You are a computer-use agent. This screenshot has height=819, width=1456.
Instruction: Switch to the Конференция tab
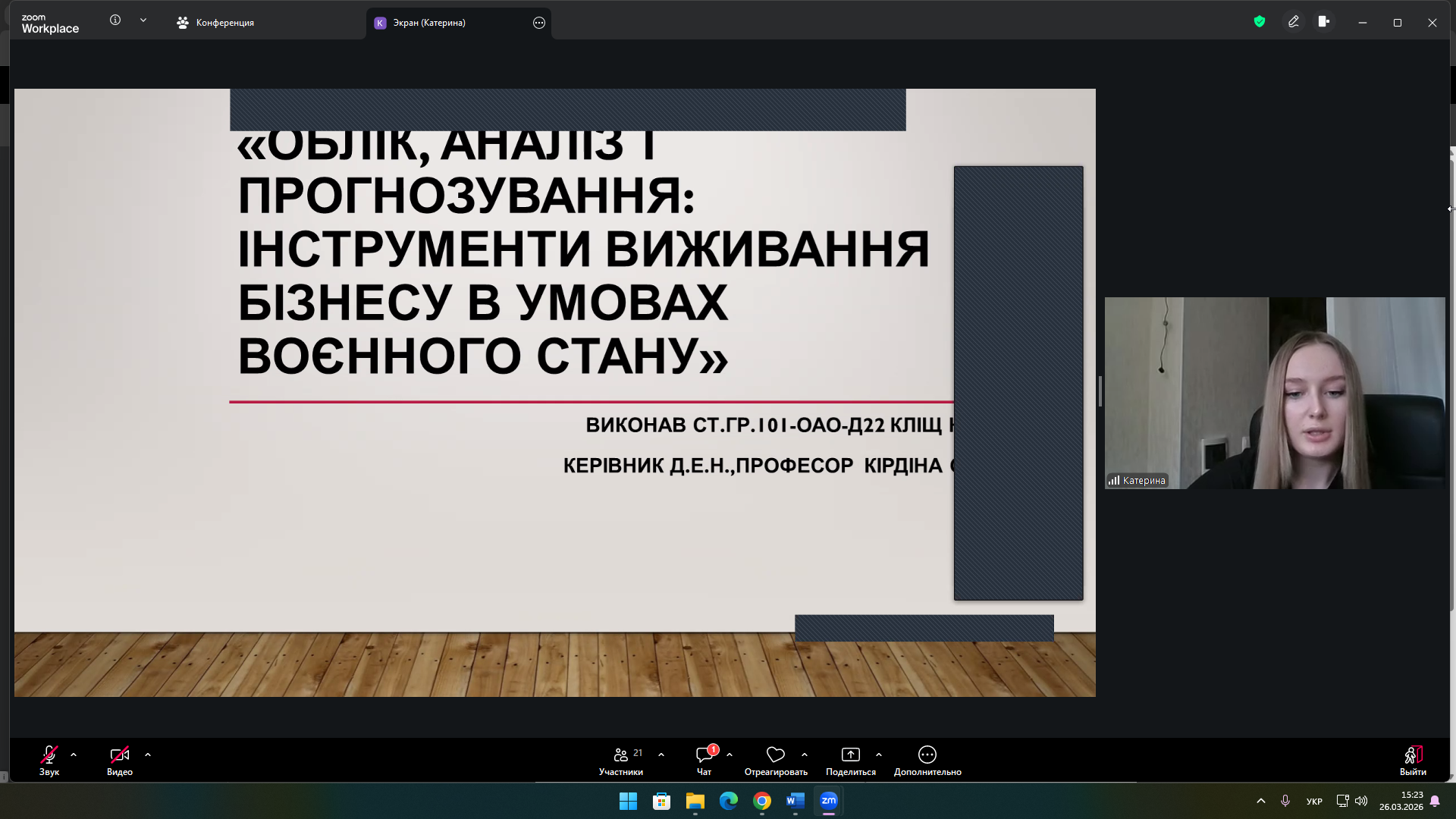[x=216, y=23]
